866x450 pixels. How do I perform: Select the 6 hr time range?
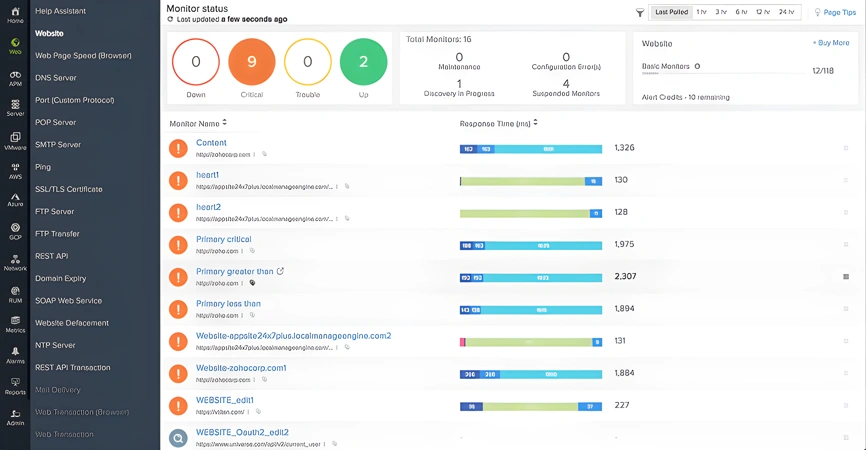point(741,12)
